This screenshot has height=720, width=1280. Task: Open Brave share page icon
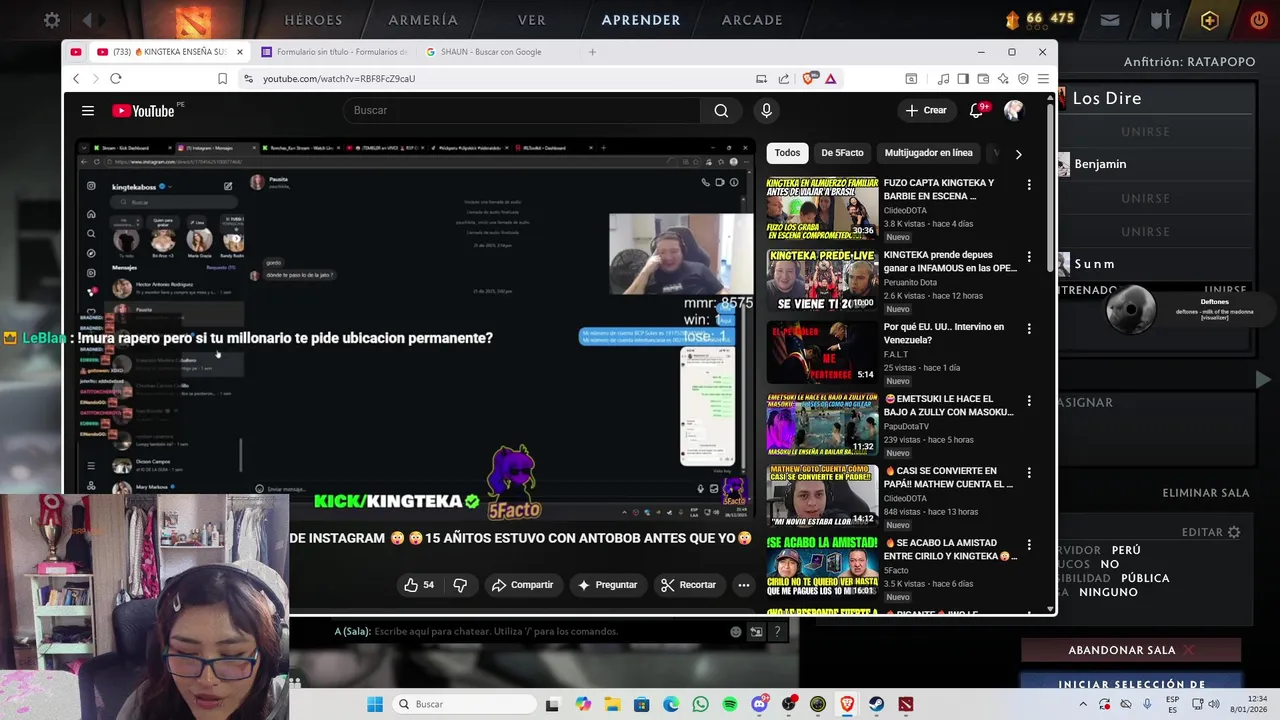[x=784, y=78]
